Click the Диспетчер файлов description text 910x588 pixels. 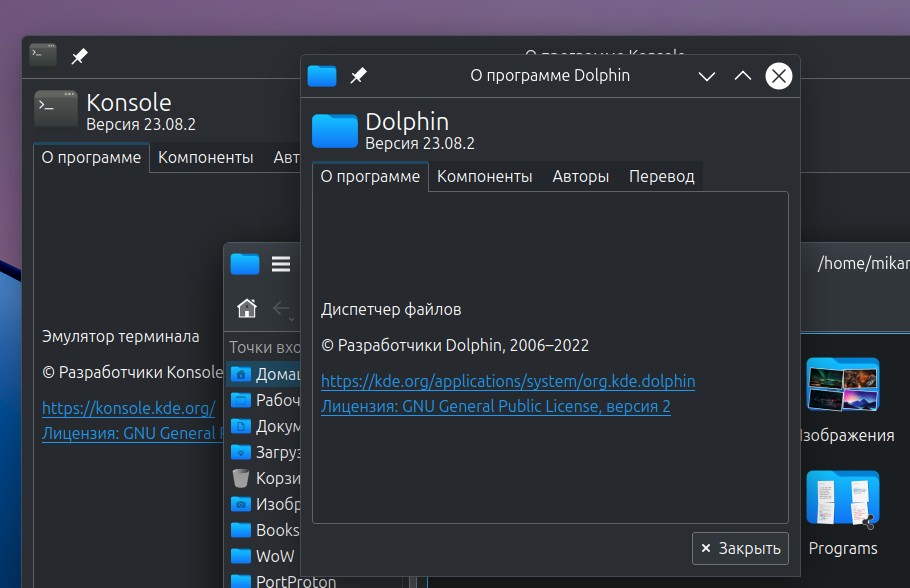[x=391, y=309]
